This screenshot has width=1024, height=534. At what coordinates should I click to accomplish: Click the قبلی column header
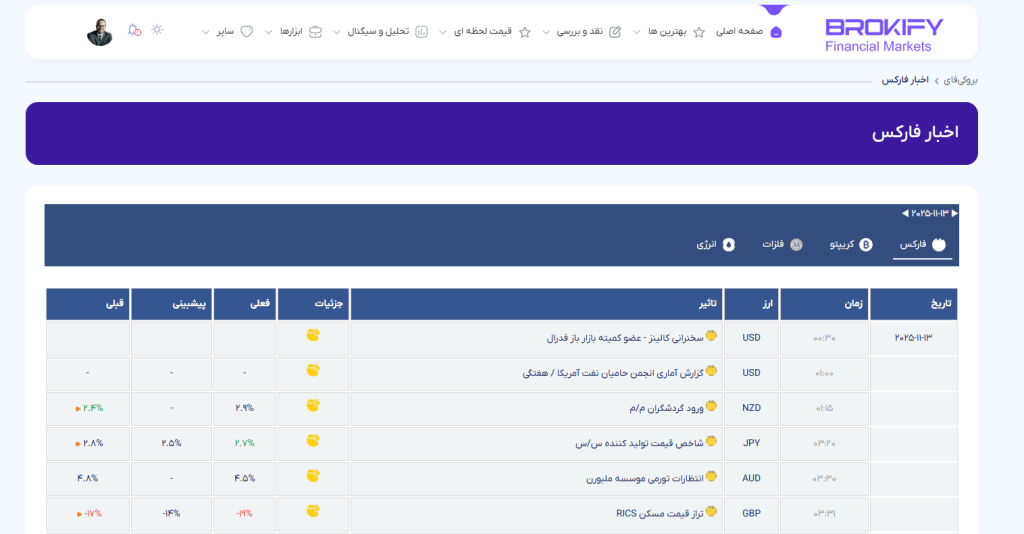click(88, 304)
